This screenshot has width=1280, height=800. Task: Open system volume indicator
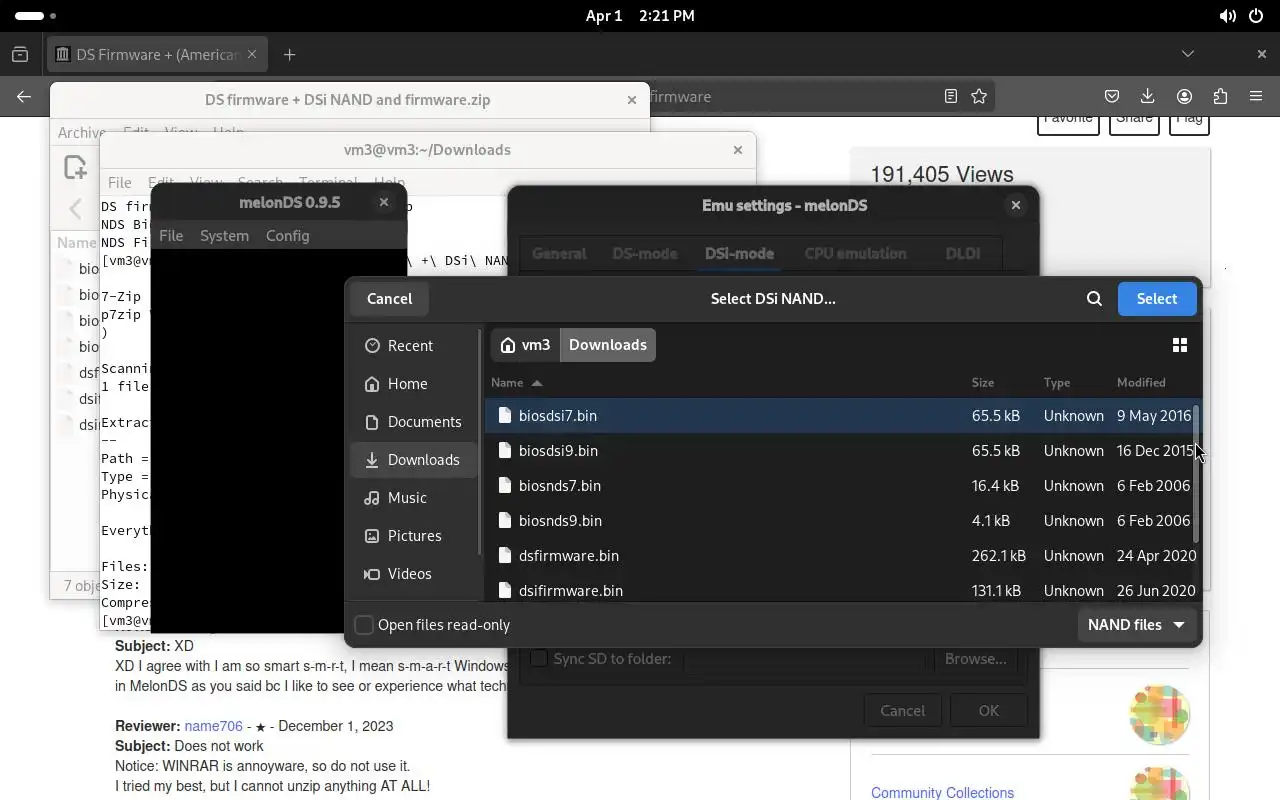(1228, 16)
